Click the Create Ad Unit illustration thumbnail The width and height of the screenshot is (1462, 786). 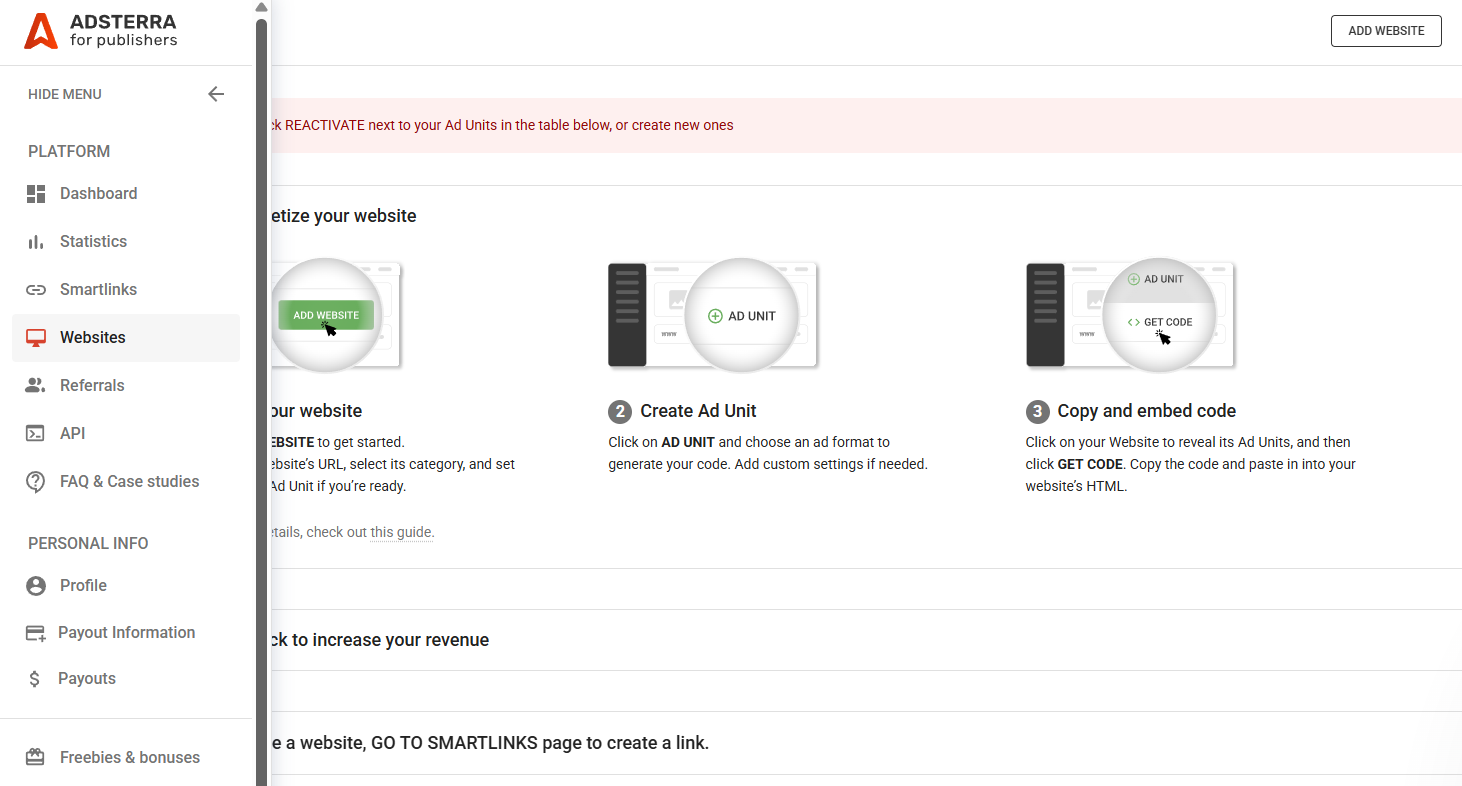[x=713, y=316]
